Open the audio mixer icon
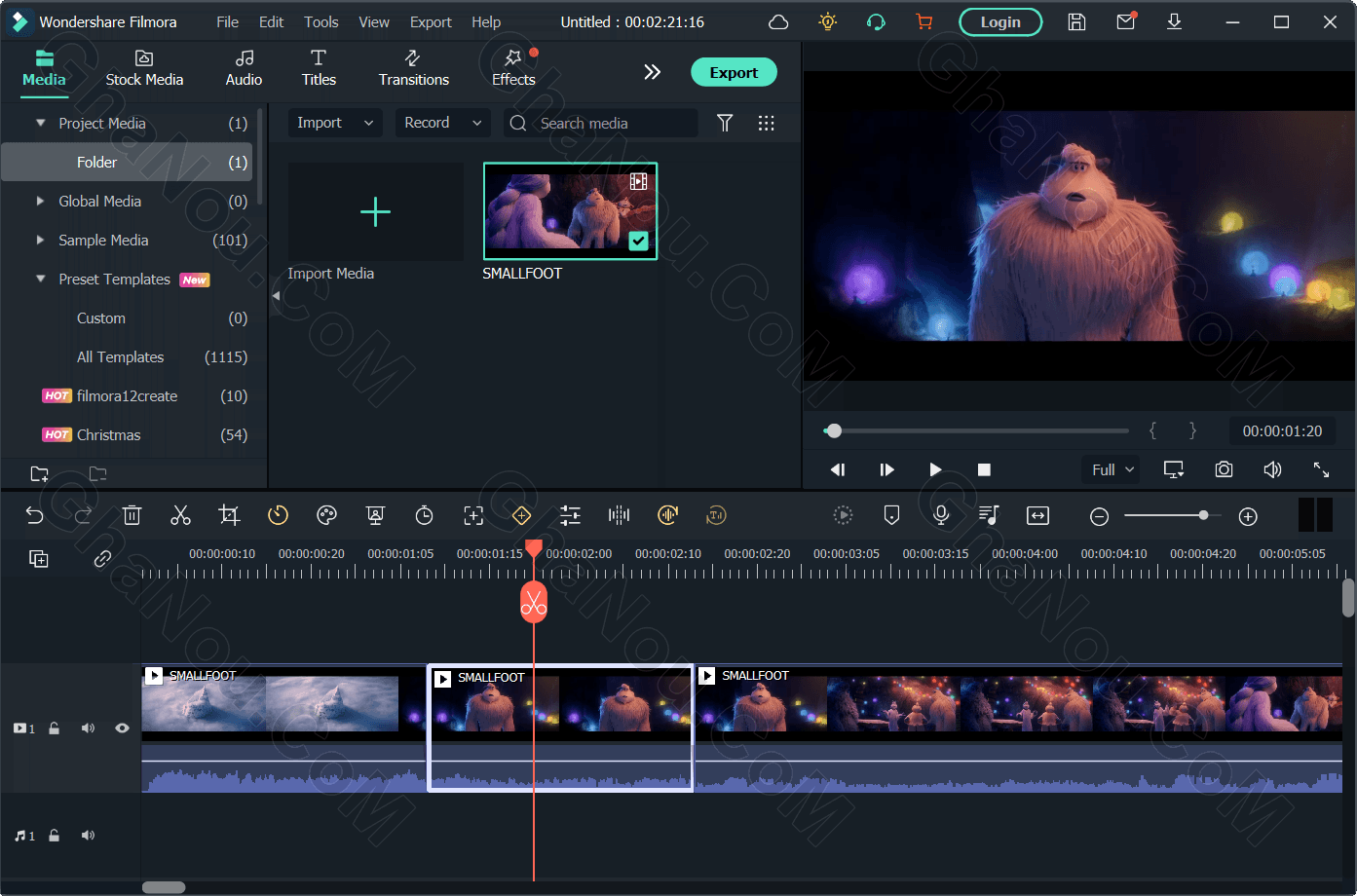Image resolution: width=1357 pixels, height=896 pixels. click(x=989, y=515)
